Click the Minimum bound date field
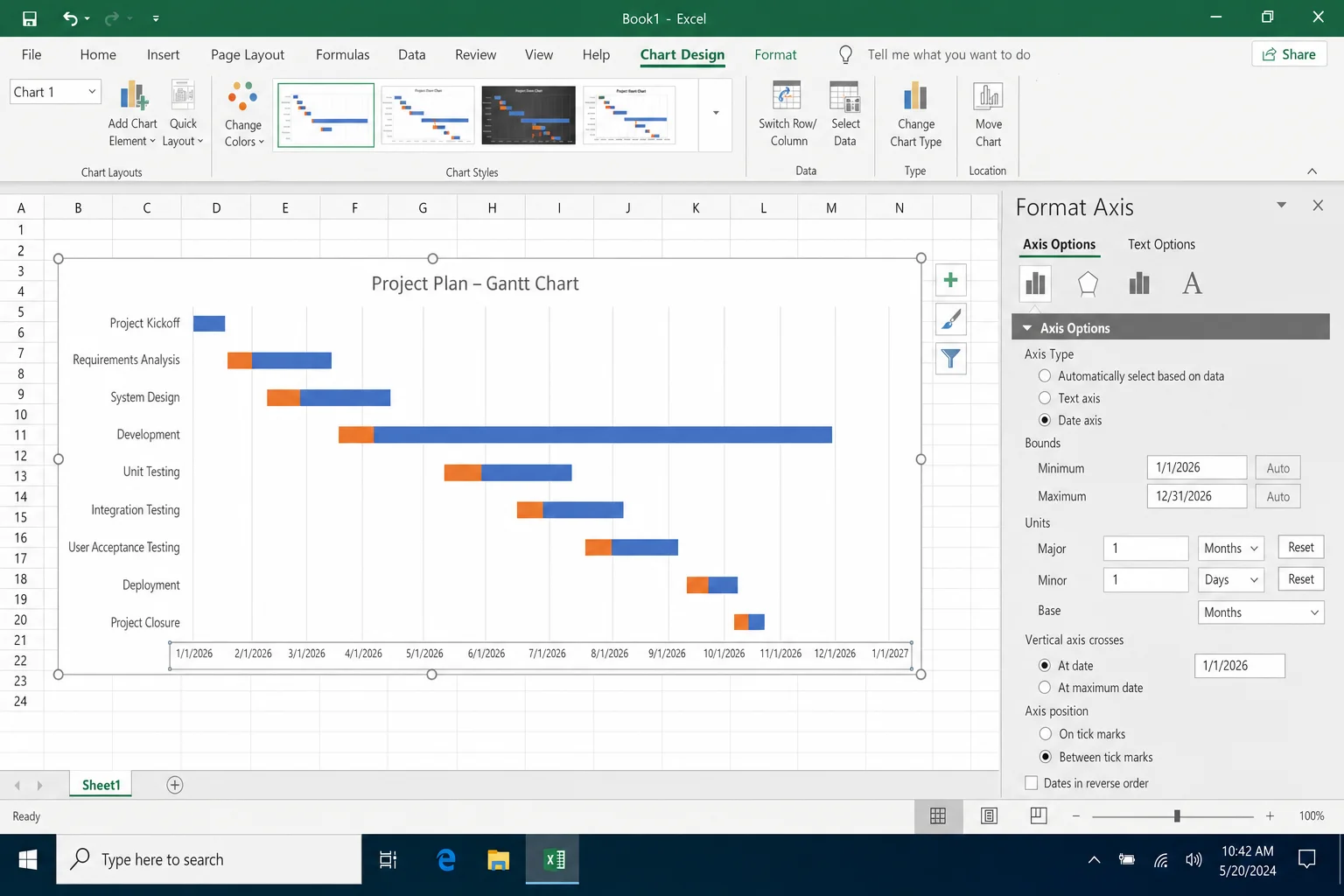 1196,467
